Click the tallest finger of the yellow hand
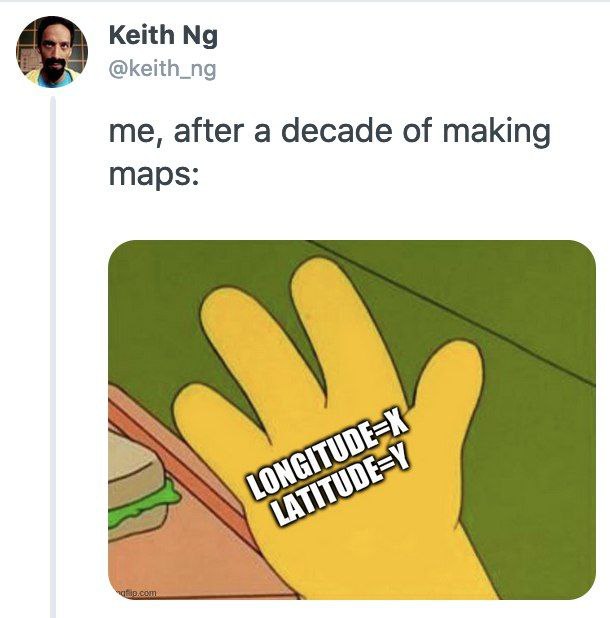 point(327,315)
